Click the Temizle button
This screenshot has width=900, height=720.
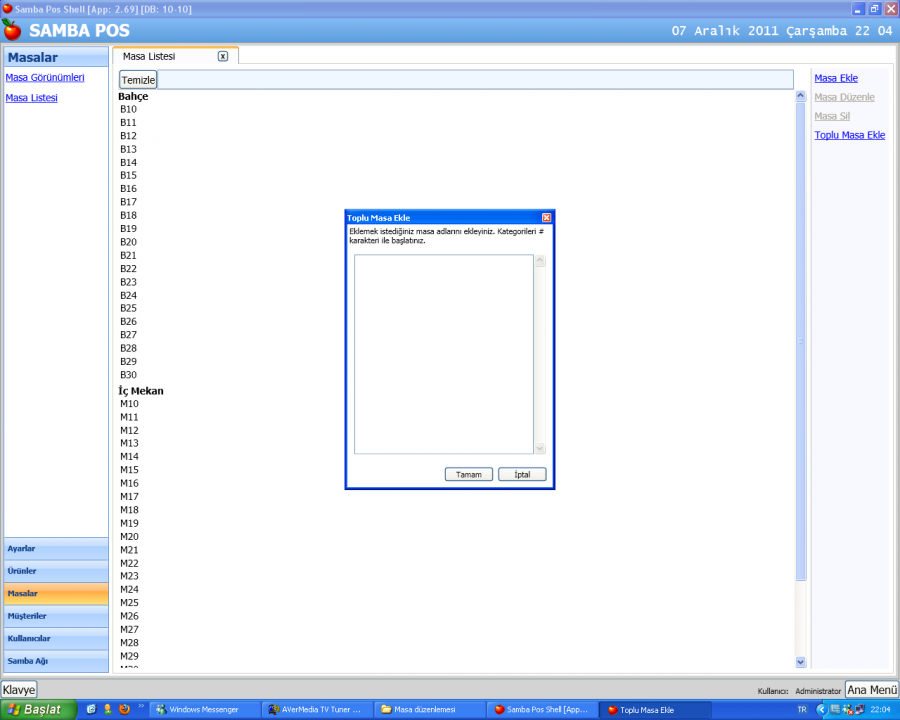pos(138,80)
